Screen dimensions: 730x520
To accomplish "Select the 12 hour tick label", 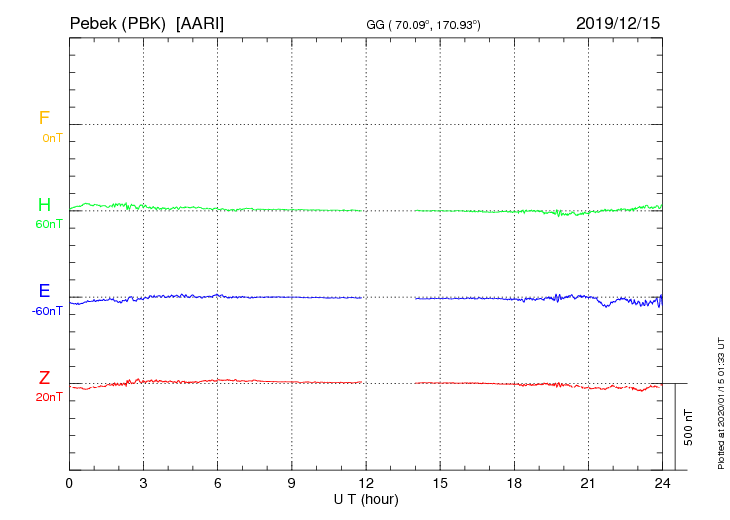I will (366, 483).
